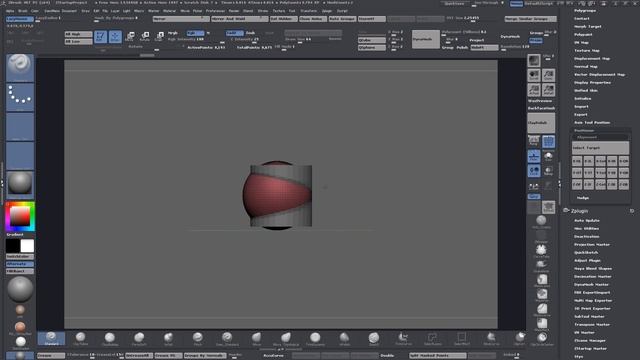The image size is (640, 360).
Task: Select the Move transform icon in top shelf
Action: (x=130, y=37)
